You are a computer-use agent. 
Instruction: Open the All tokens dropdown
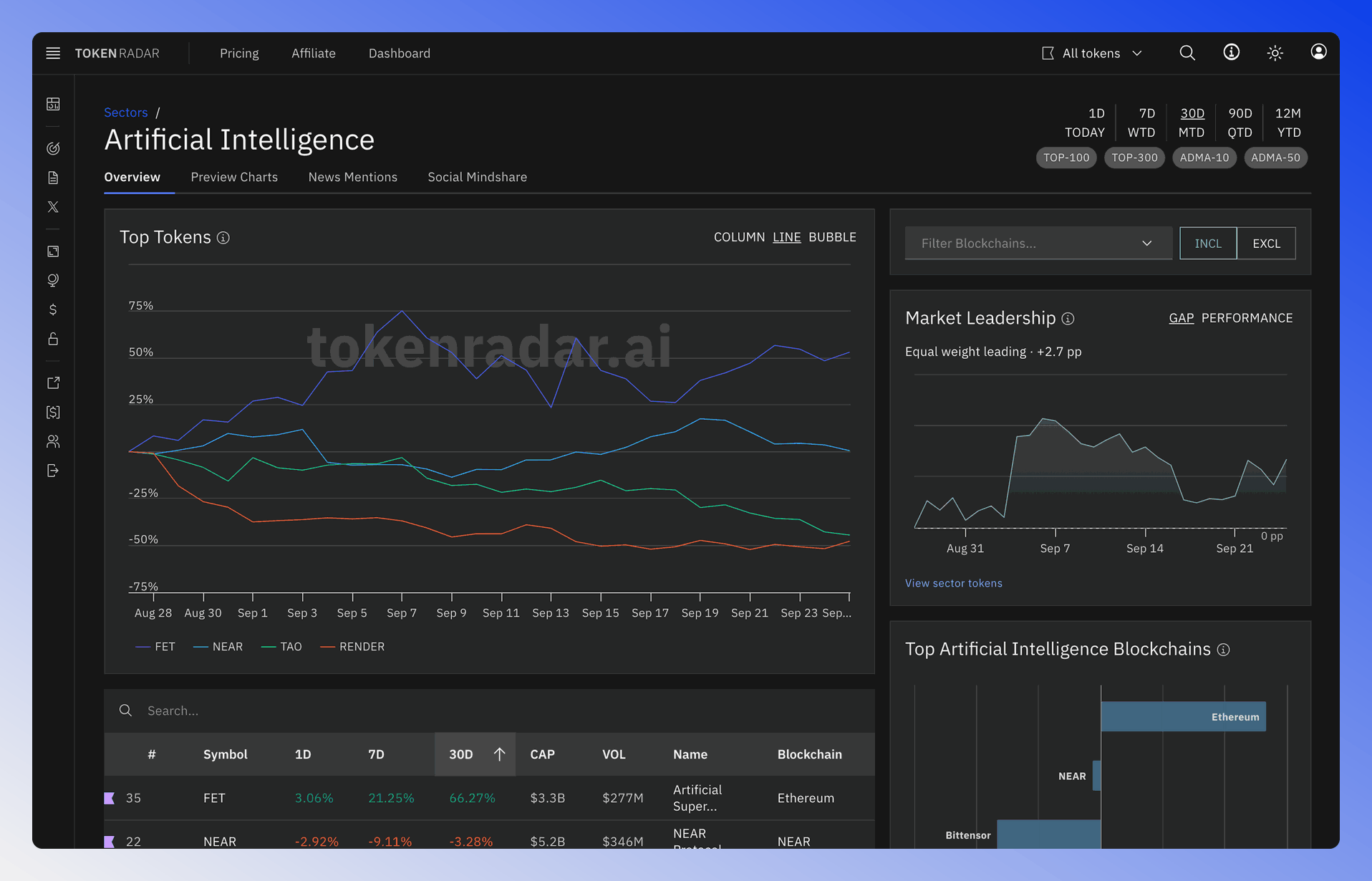click(x=1092, y=53)
